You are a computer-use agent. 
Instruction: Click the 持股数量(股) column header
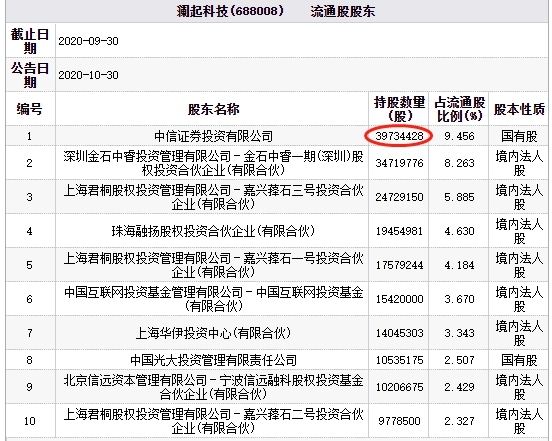(x=399, y=109)
